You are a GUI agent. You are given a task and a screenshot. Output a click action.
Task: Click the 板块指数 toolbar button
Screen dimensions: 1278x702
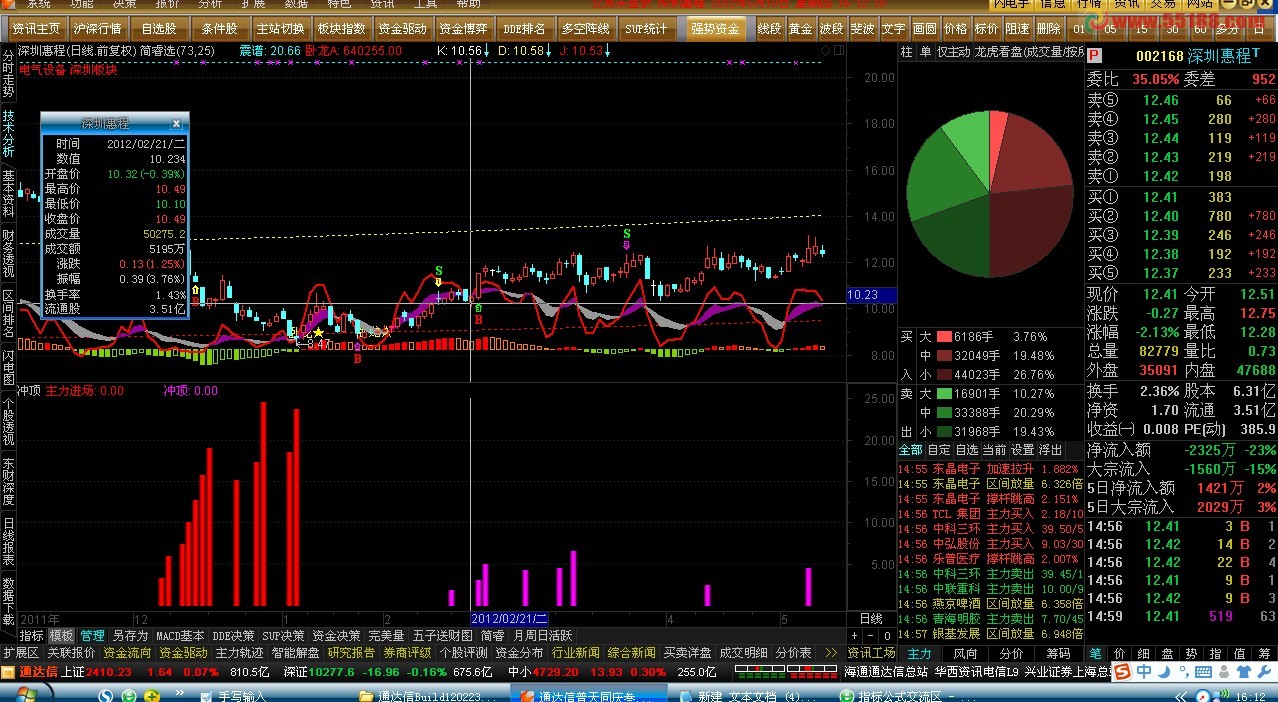point(342,29)
